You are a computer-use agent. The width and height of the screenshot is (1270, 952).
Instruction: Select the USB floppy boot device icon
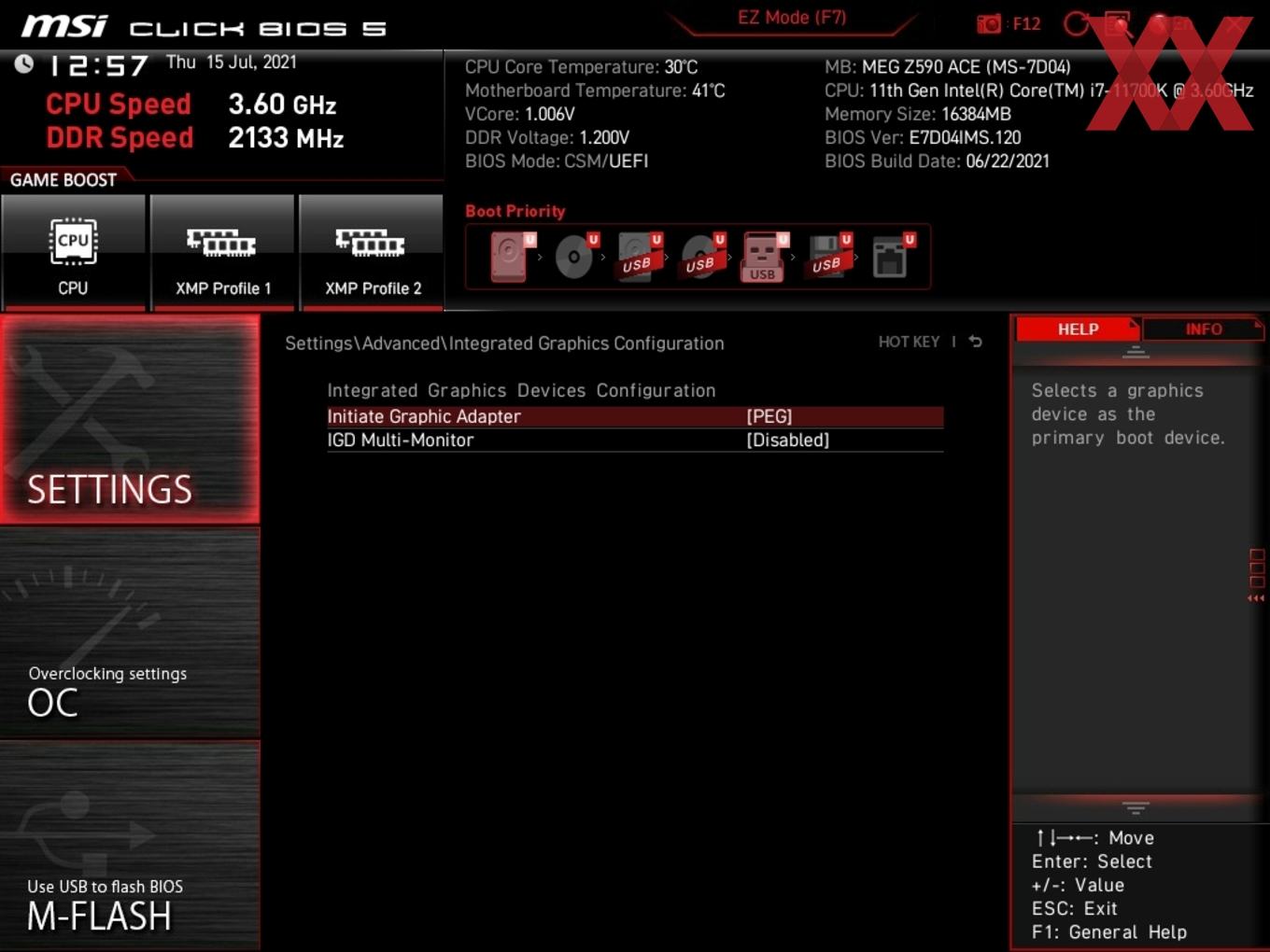pos(829,257)
